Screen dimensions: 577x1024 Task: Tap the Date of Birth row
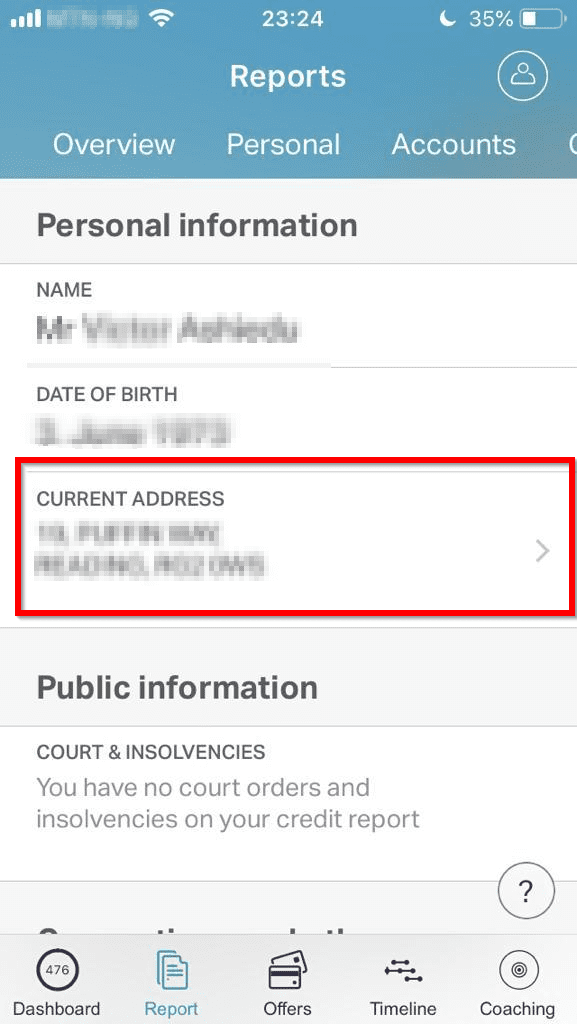pyautogui.click(x=288, y=419)
